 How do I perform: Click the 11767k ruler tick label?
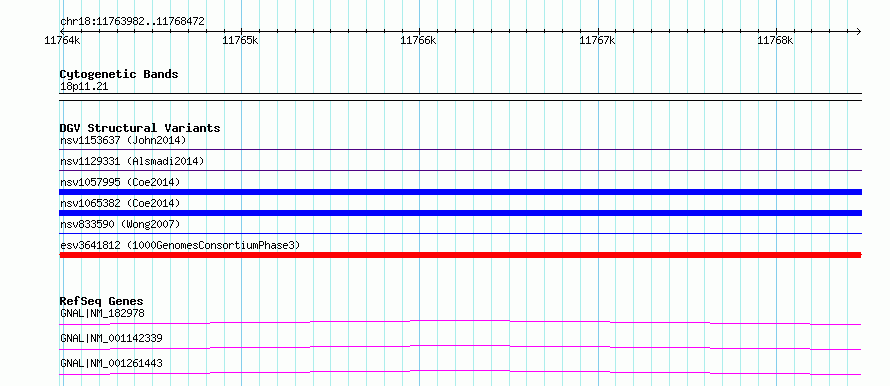click(x=597, y=40)
